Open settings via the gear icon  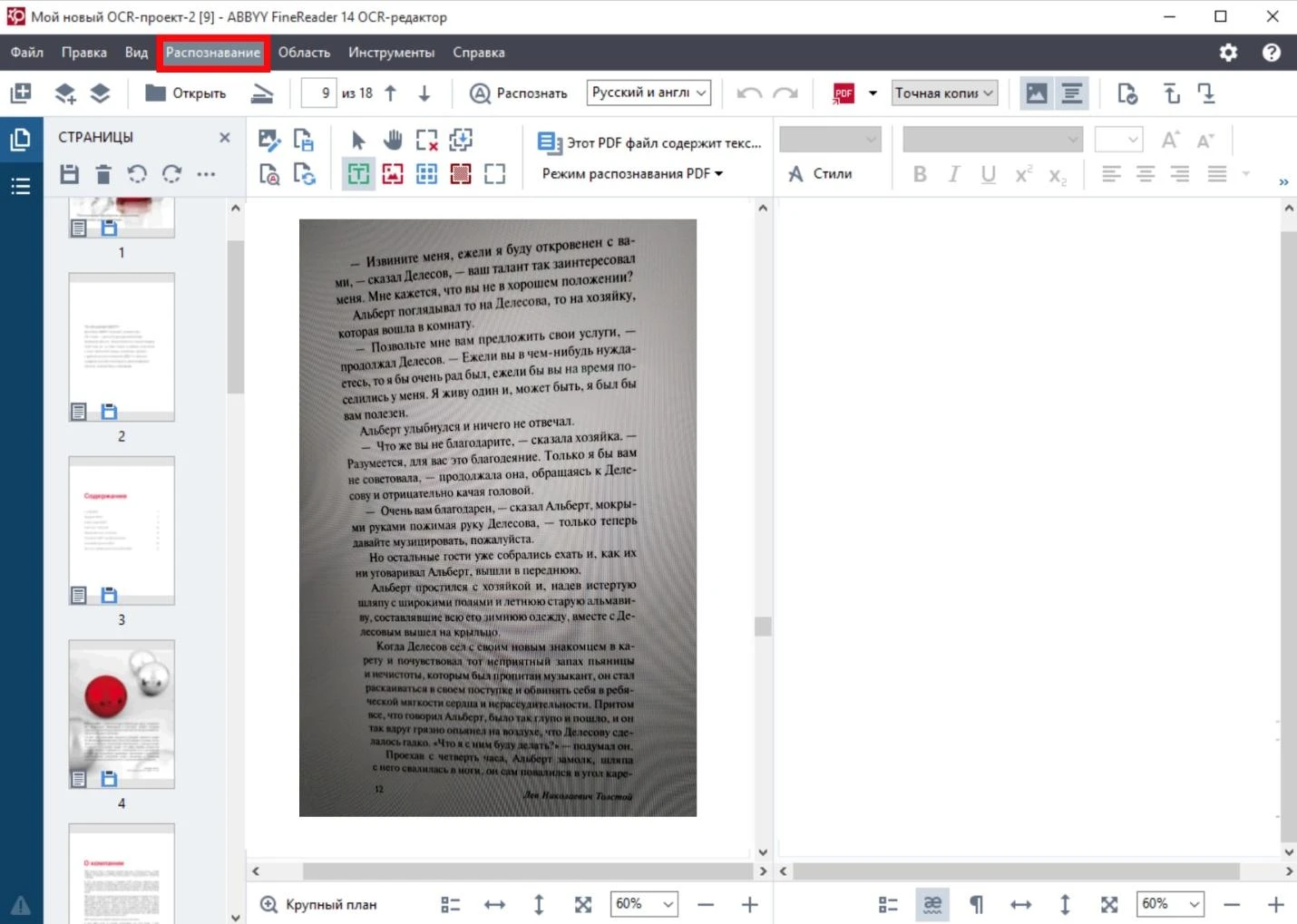1228,53
